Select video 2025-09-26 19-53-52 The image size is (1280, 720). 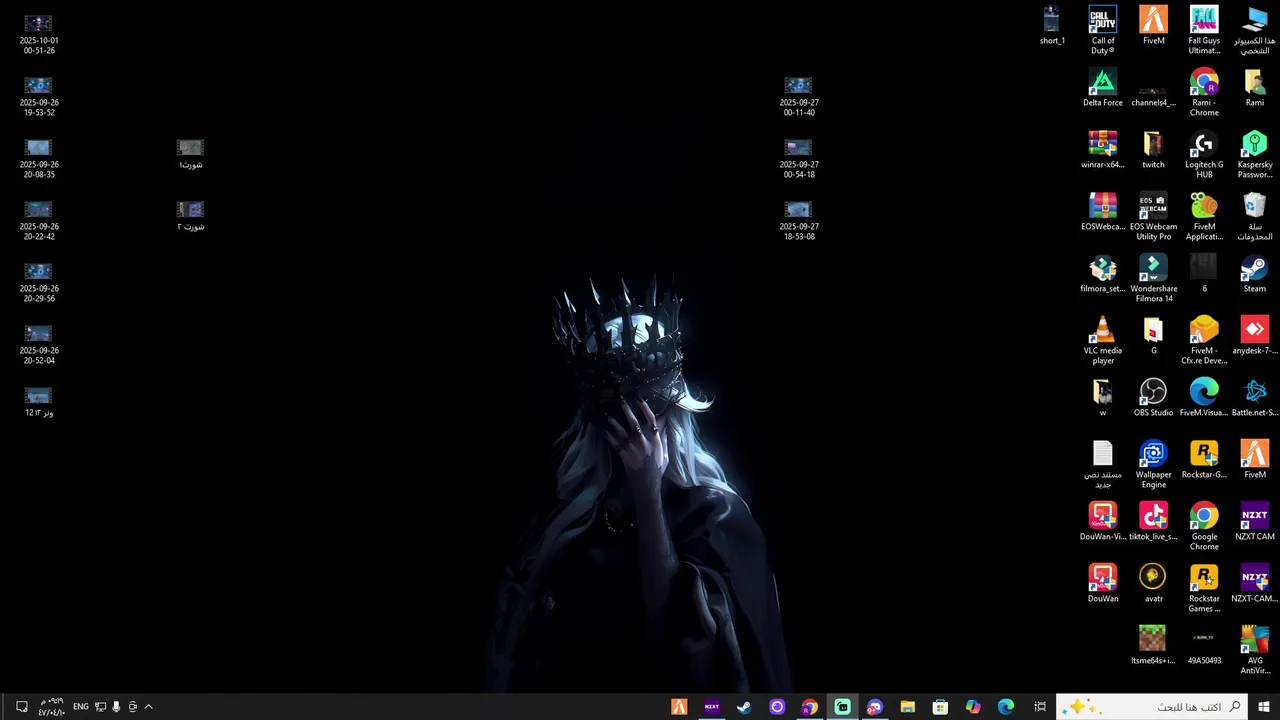[39, 96]
